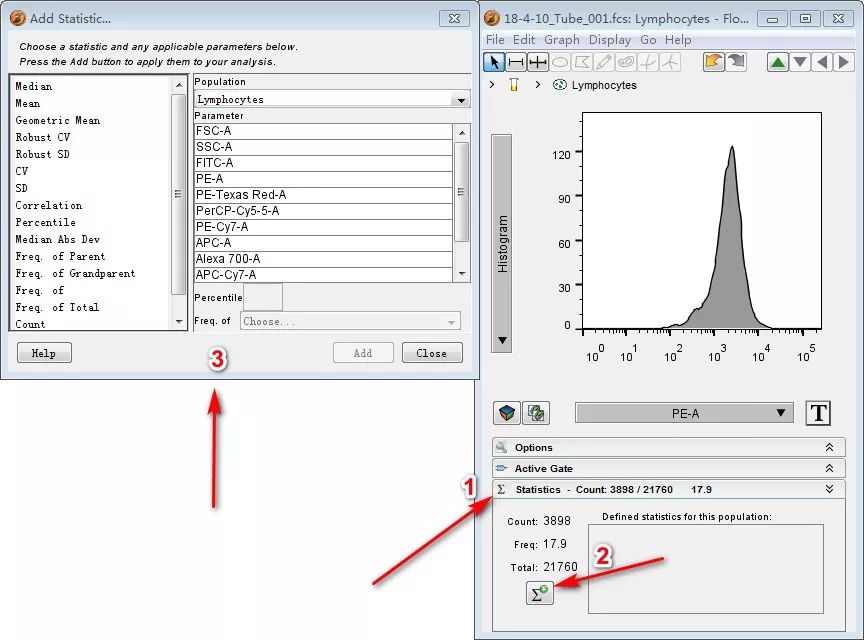
Task: Go to parent population with green up arrow
Action: click(777, 62)
